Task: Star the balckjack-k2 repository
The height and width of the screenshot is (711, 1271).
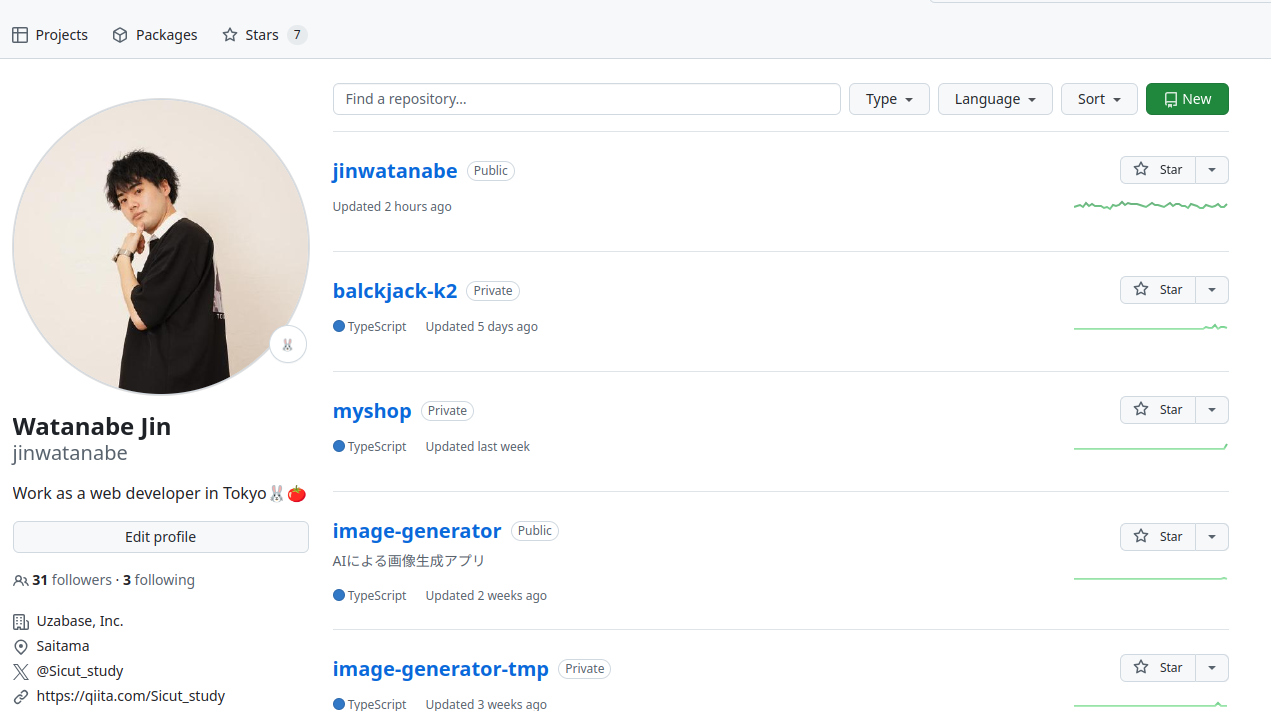Action: 1158,290
